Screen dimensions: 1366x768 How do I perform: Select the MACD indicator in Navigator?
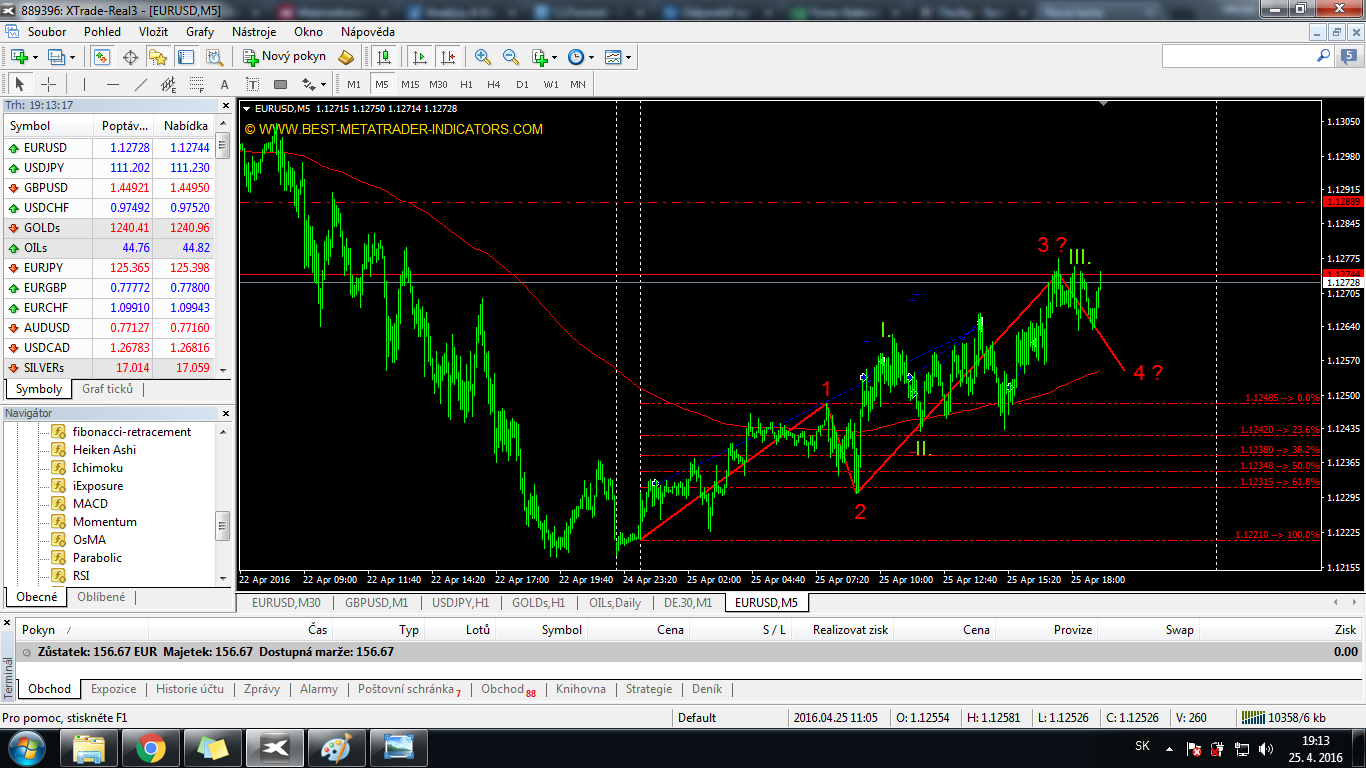coord(90,504)
